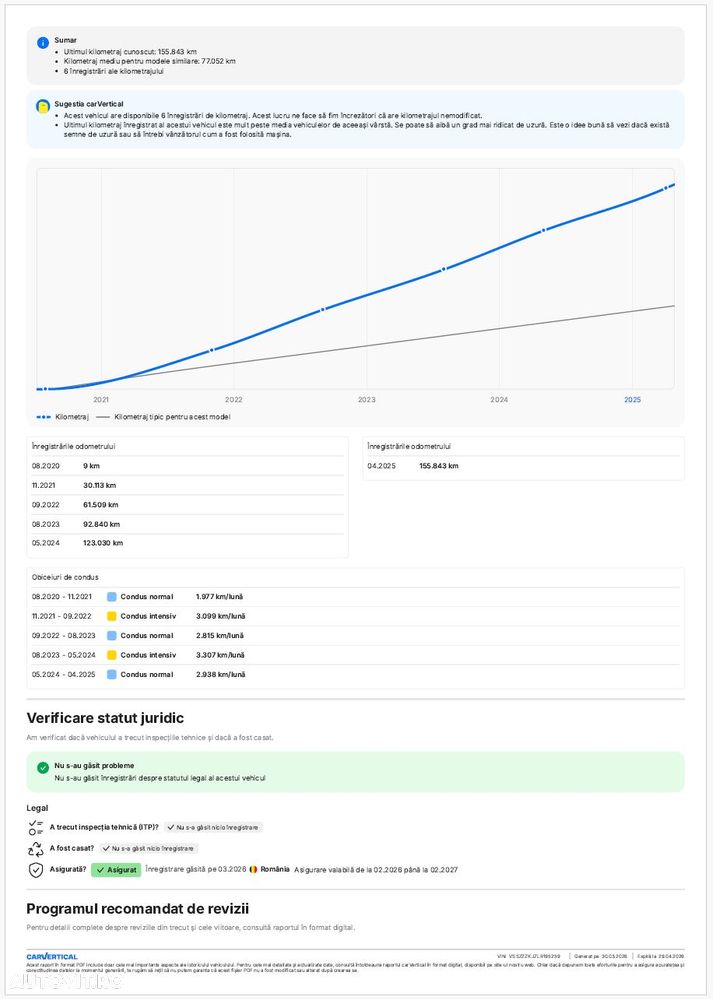Click the 'Legal' subsection label
The height and width of the screenshot is (999, 713).
pos(37,808)
